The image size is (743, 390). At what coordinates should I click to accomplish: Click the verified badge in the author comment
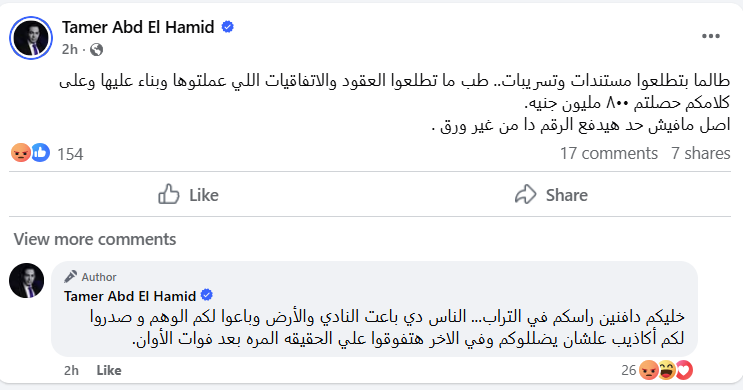click(207, 295)
